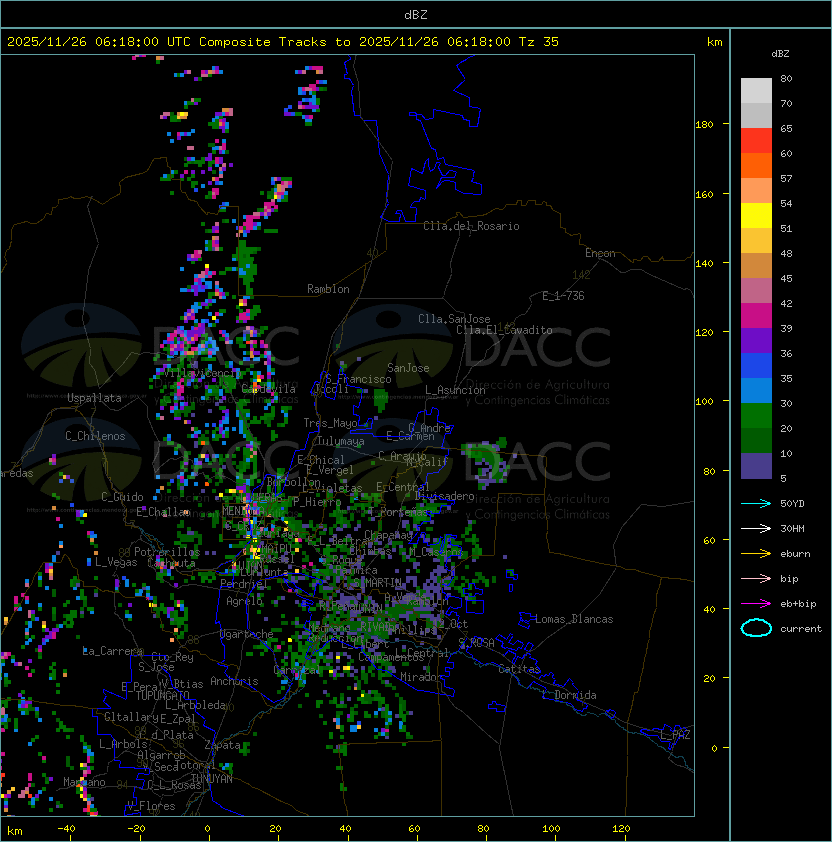Image resolution: width=832 pixels, height=842 pixels.
Task: Click the 'Lomas_Blancas' place label
Action: coord(574,619)
